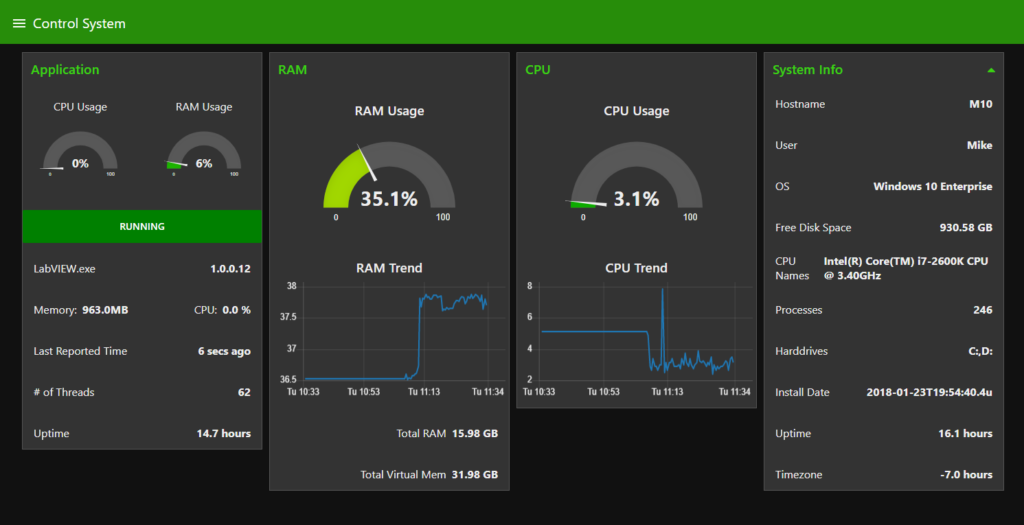Click the application uptime 14.7 hours
Image resolution: width=1024 pixels, height=525 pixels.
(224, 434)
